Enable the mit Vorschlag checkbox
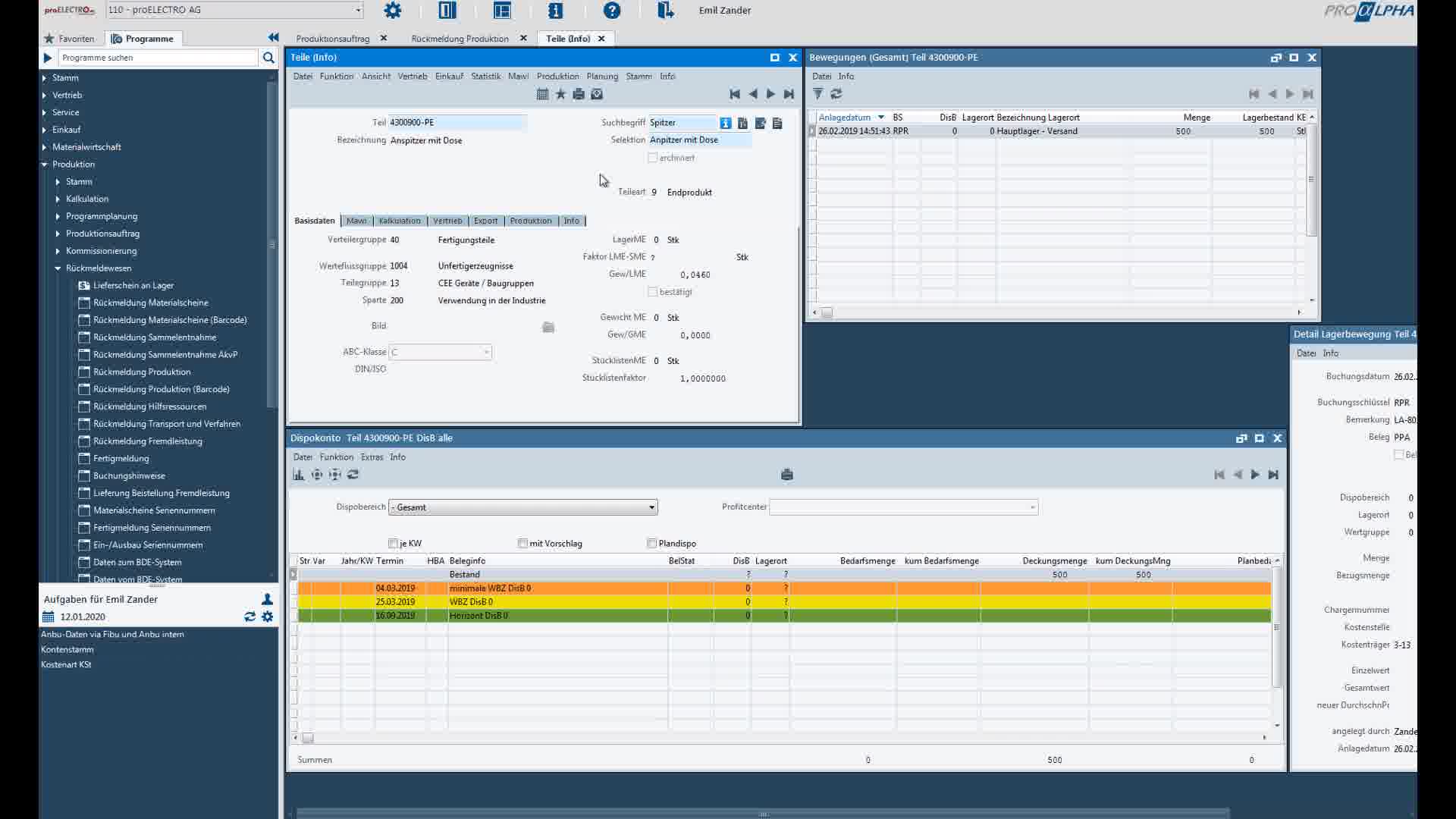 click(x=522, y=543)
